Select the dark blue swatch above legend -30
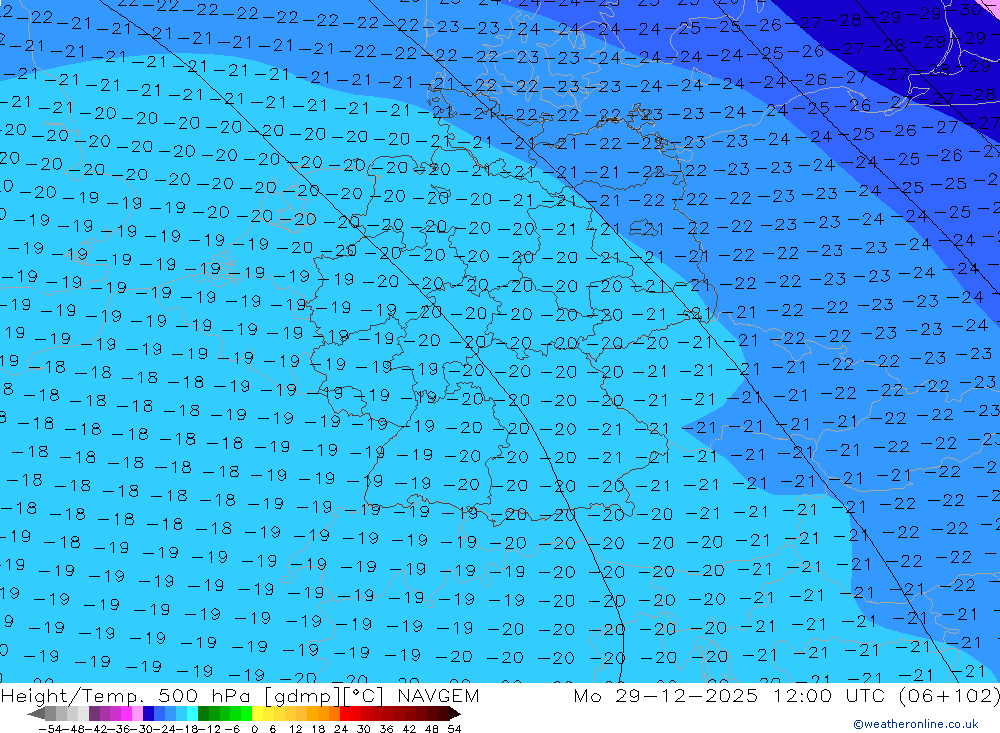This screenshot has height=733, width=1000. tap(148, 714)
